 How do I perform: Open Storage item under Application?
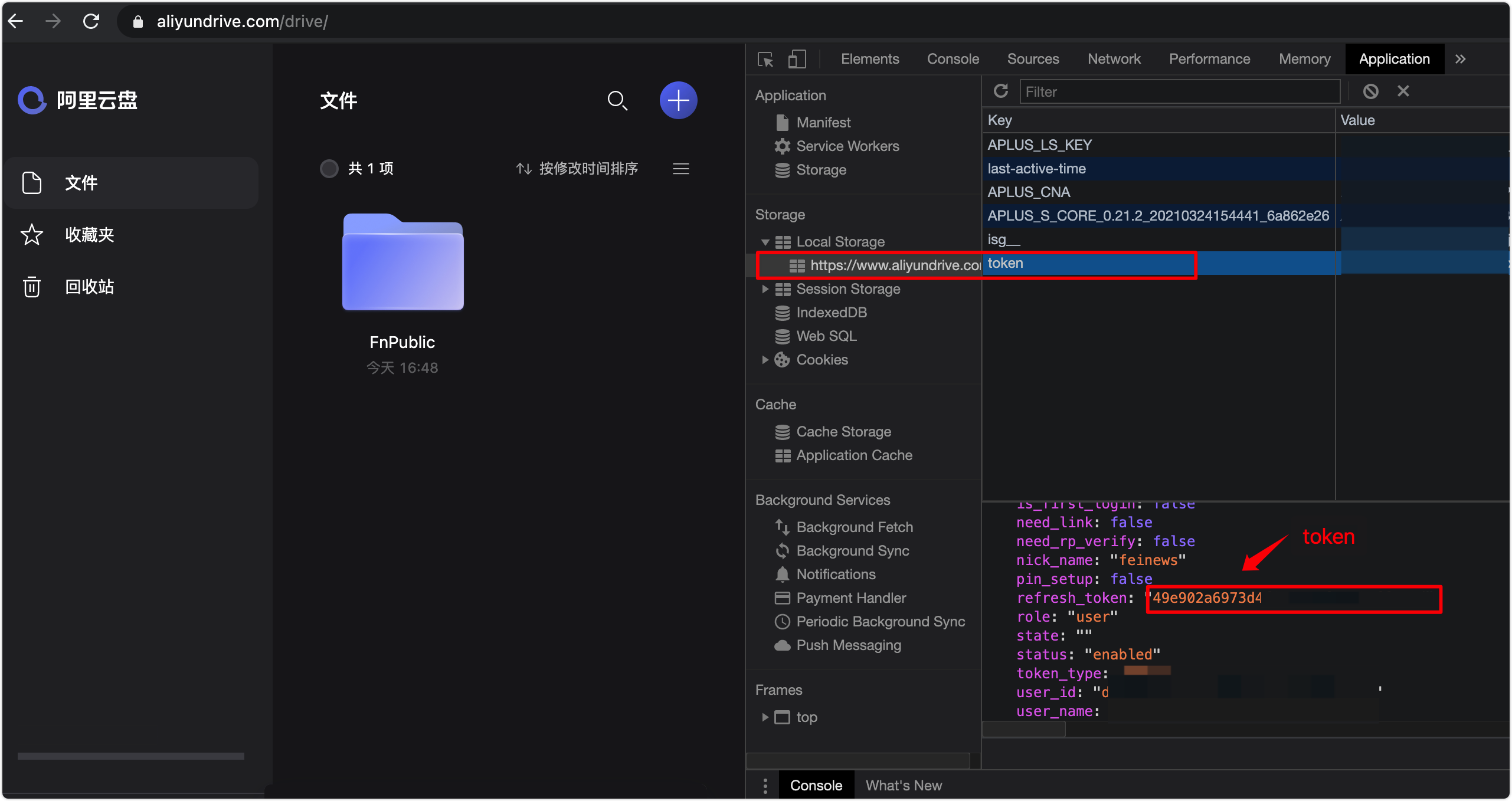pos(821,169)
